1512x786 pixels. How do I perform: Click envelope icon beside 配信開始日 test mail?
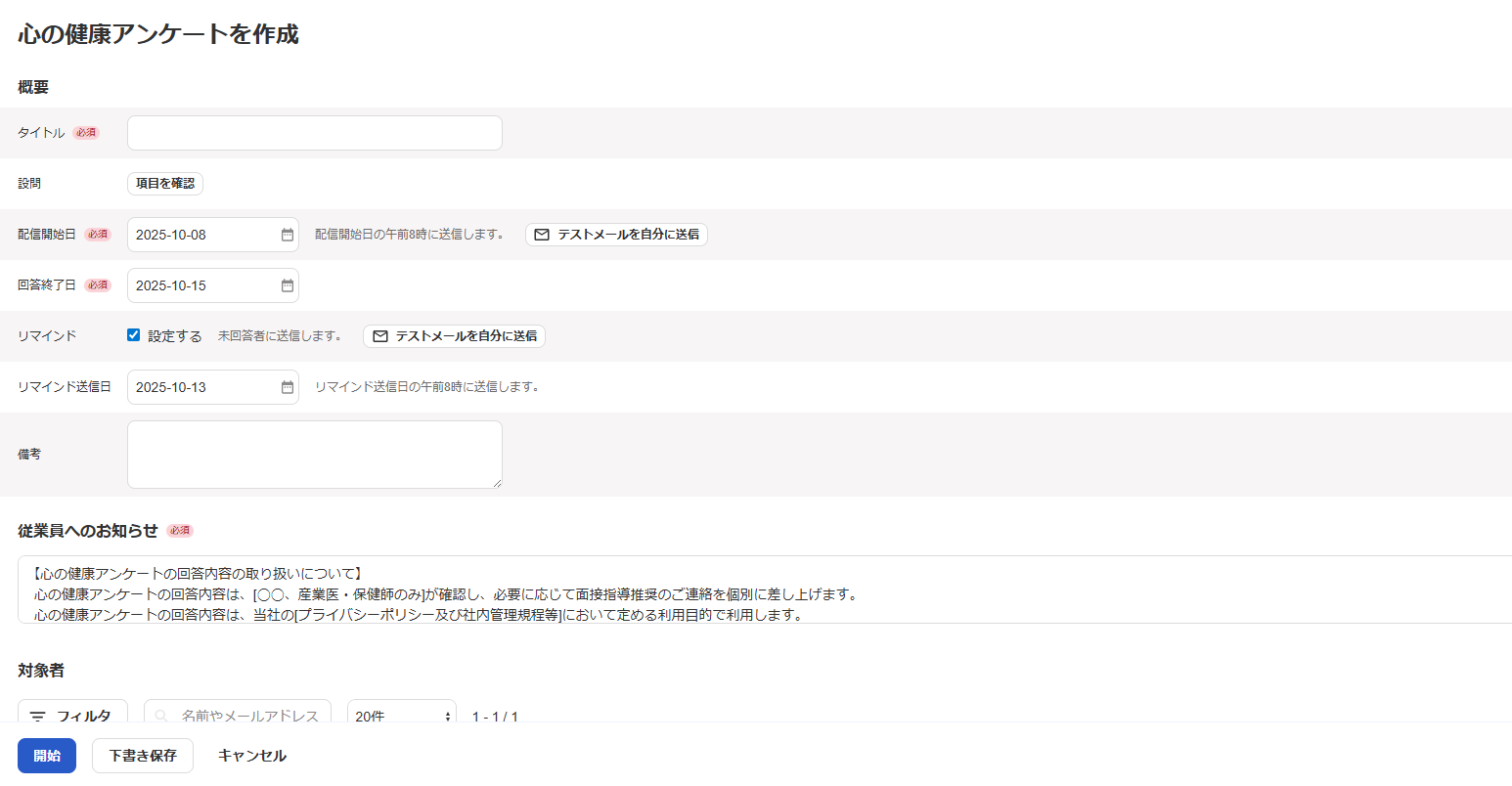[542, 235]
